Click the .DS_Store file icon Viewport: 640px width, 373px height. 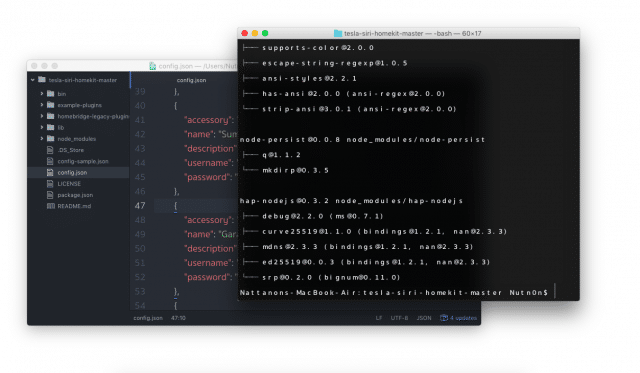click(50, 150)
